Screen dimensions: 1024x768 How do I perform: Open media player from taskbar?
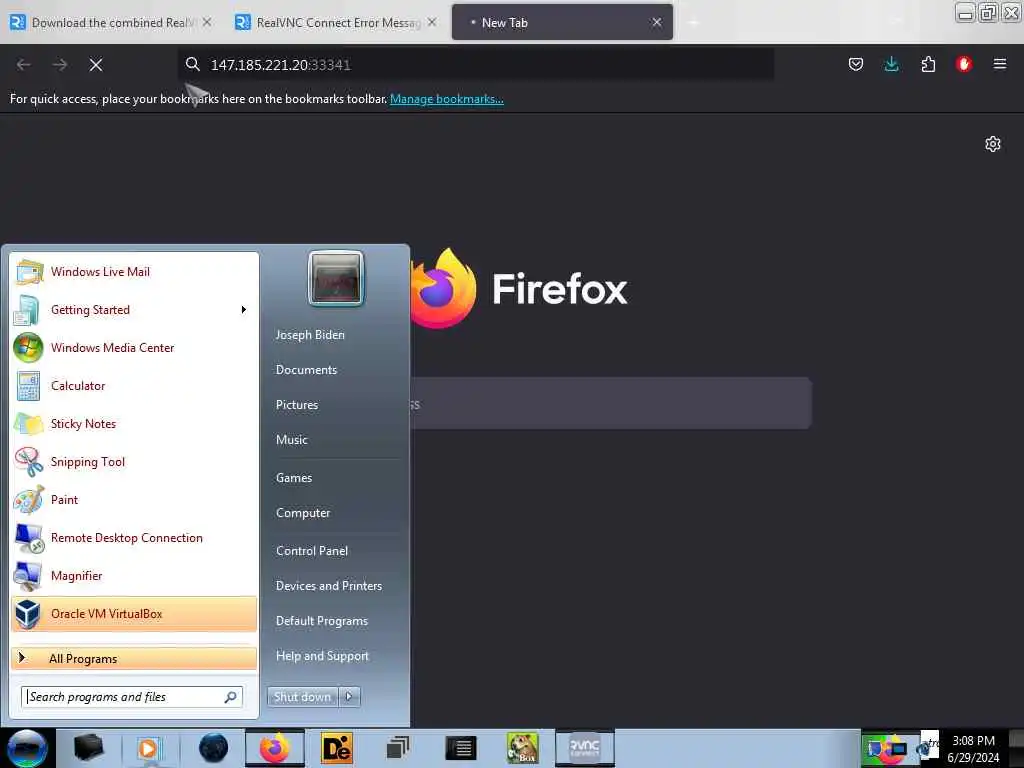pyautogui.click(x=148, y=748)
